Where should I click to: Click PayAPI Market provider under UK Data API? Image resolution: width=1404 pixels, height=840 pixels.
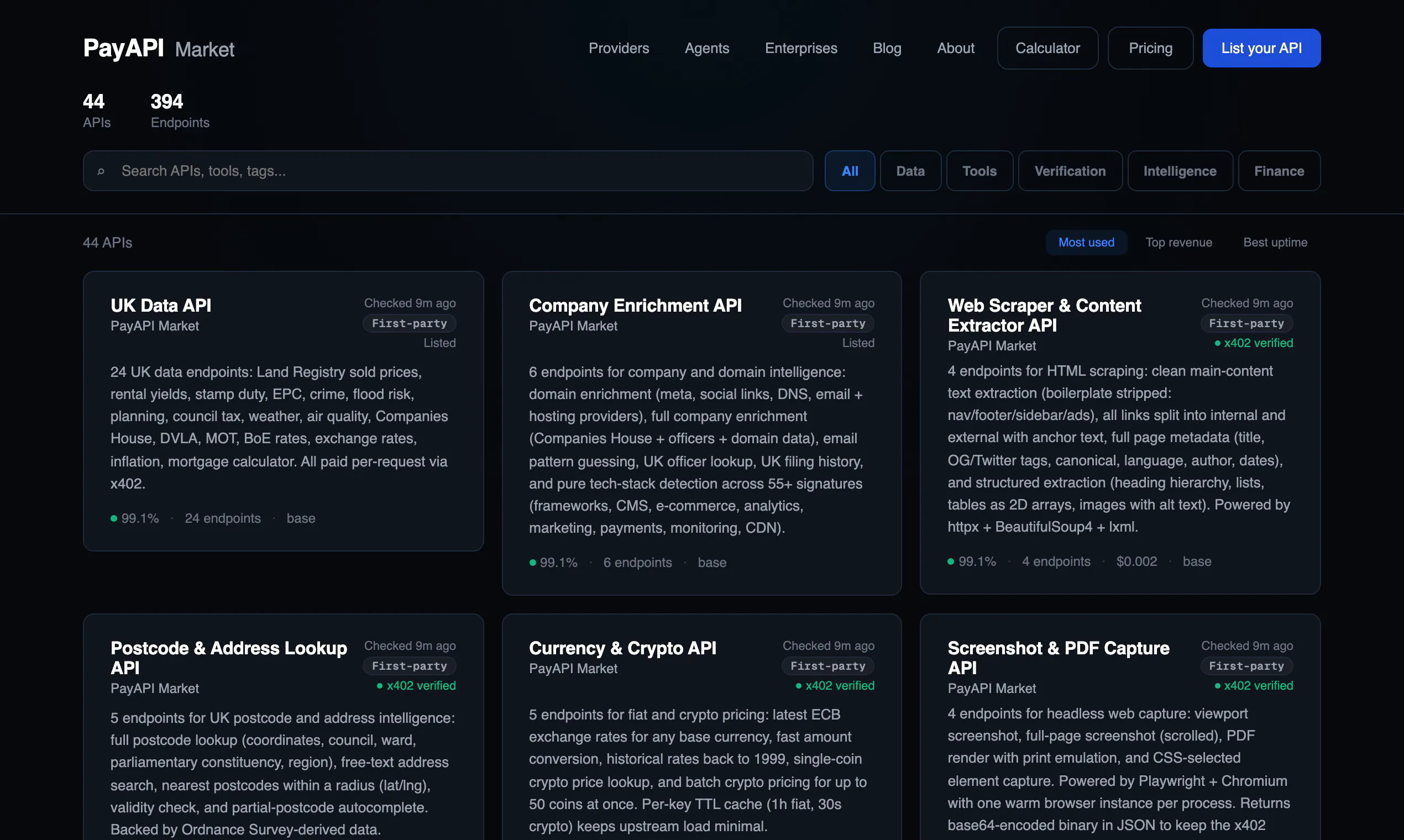[x=155, y=326]
